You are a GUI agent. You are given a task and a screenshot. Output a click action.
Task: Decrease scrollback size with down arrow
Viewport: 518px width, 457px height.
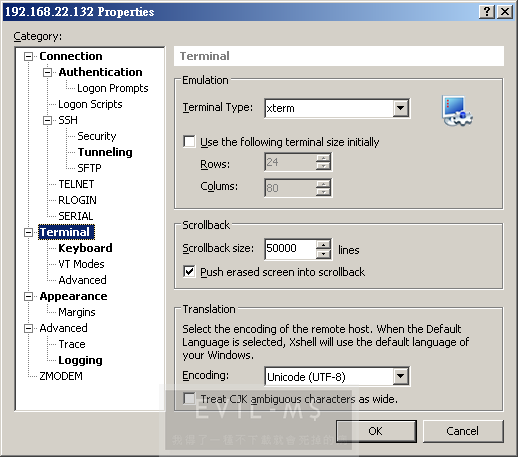coord(323,254)
